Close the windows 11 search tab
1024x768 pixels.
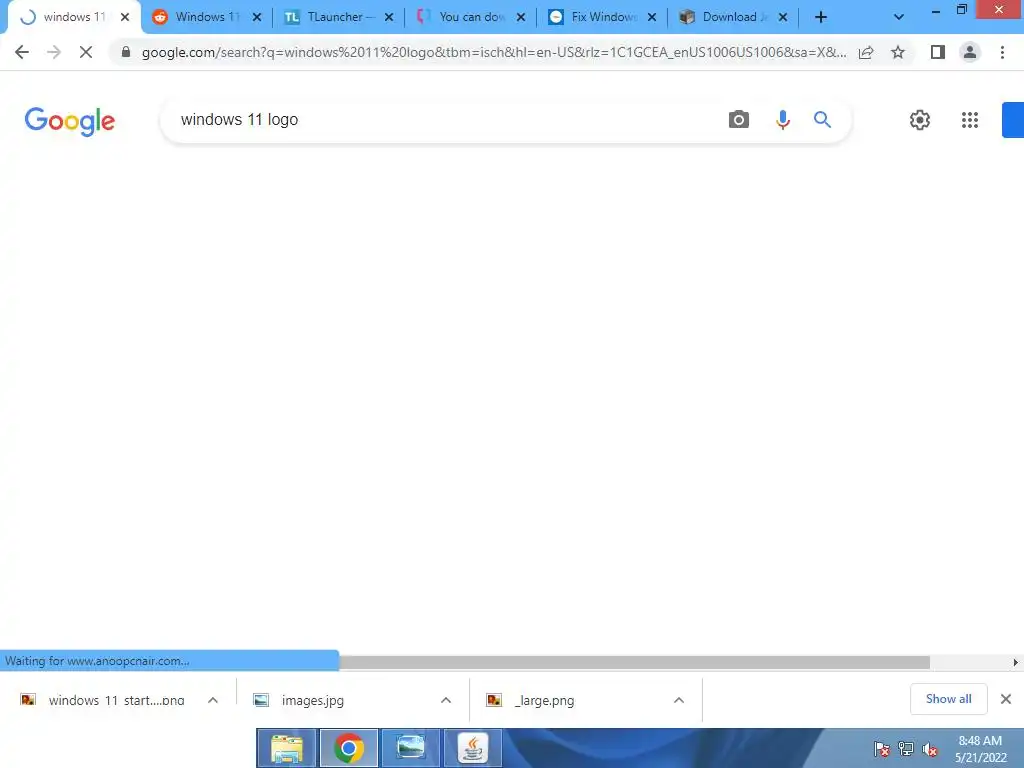click(125, 17)
